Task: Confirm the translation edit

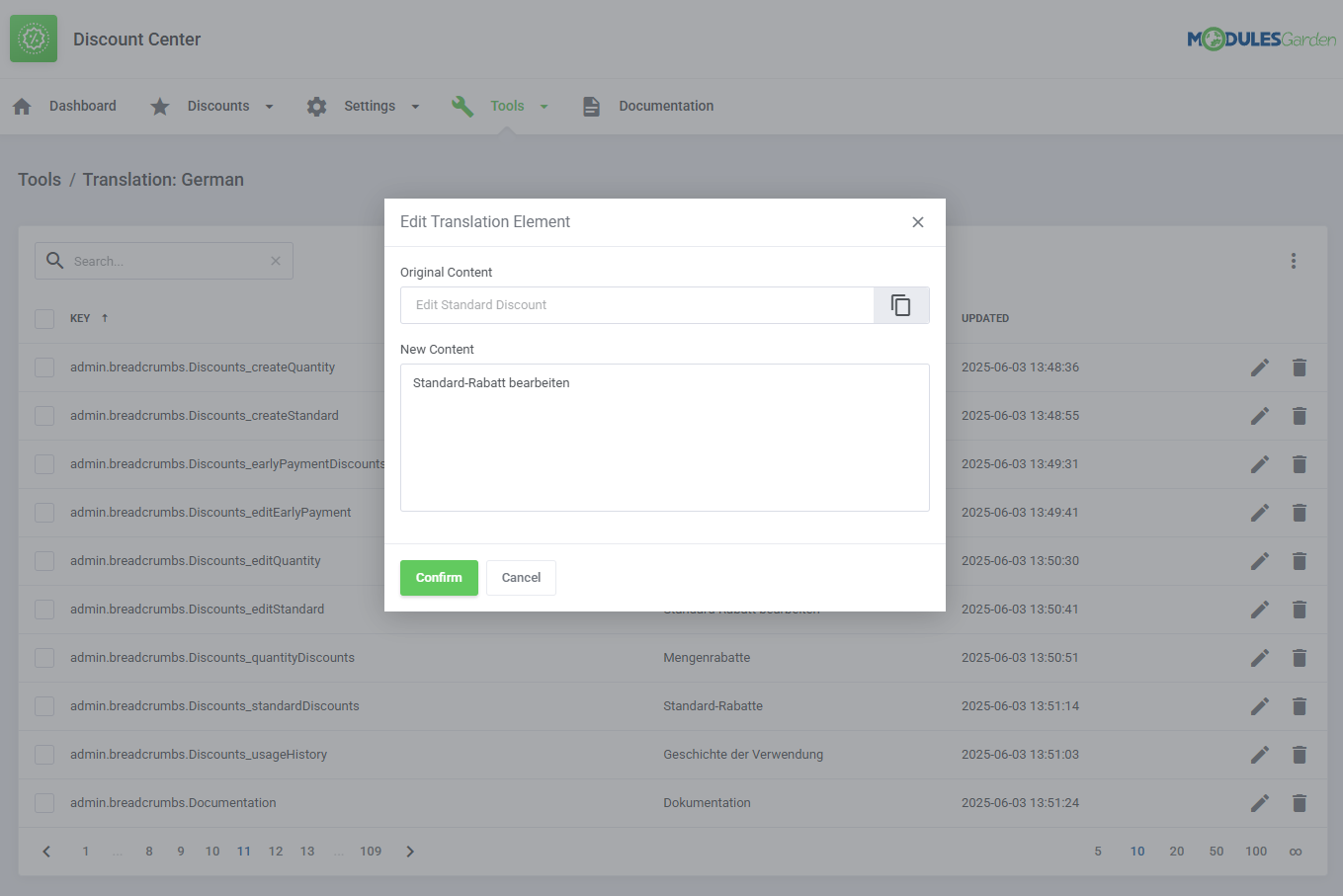Action: click(439, 578)
